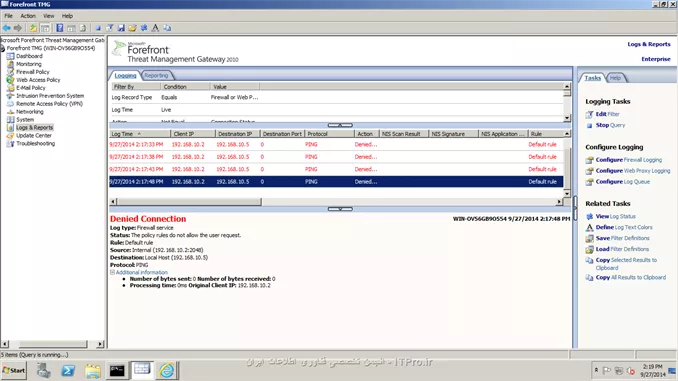Click the icon beside Configure Firewall Logging

(x=589, y=160)
